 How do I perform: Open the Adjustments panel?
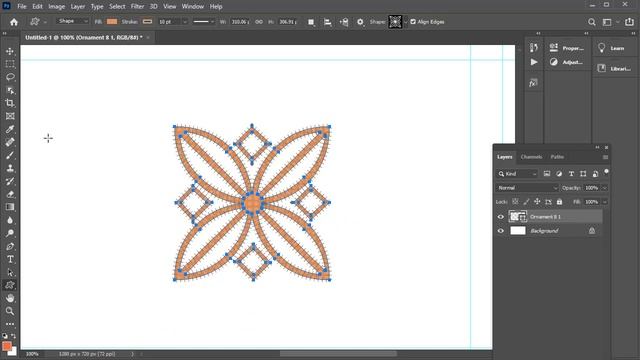[x=567, y=62]
